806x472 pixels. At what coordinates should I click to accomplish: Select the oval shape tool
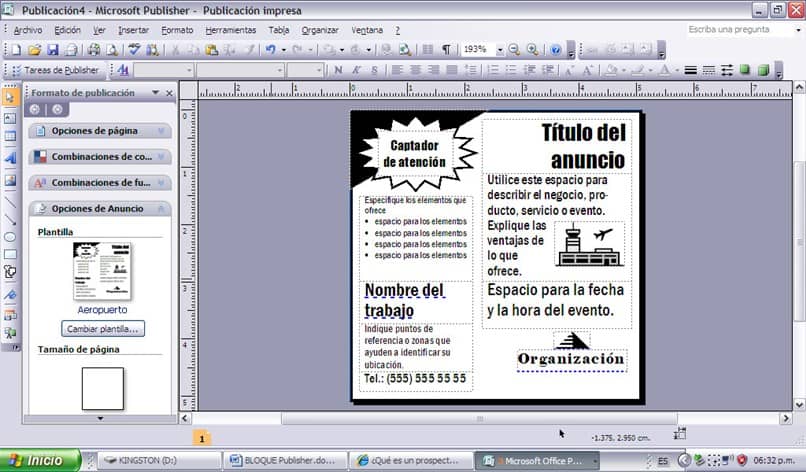click(10, 237)
